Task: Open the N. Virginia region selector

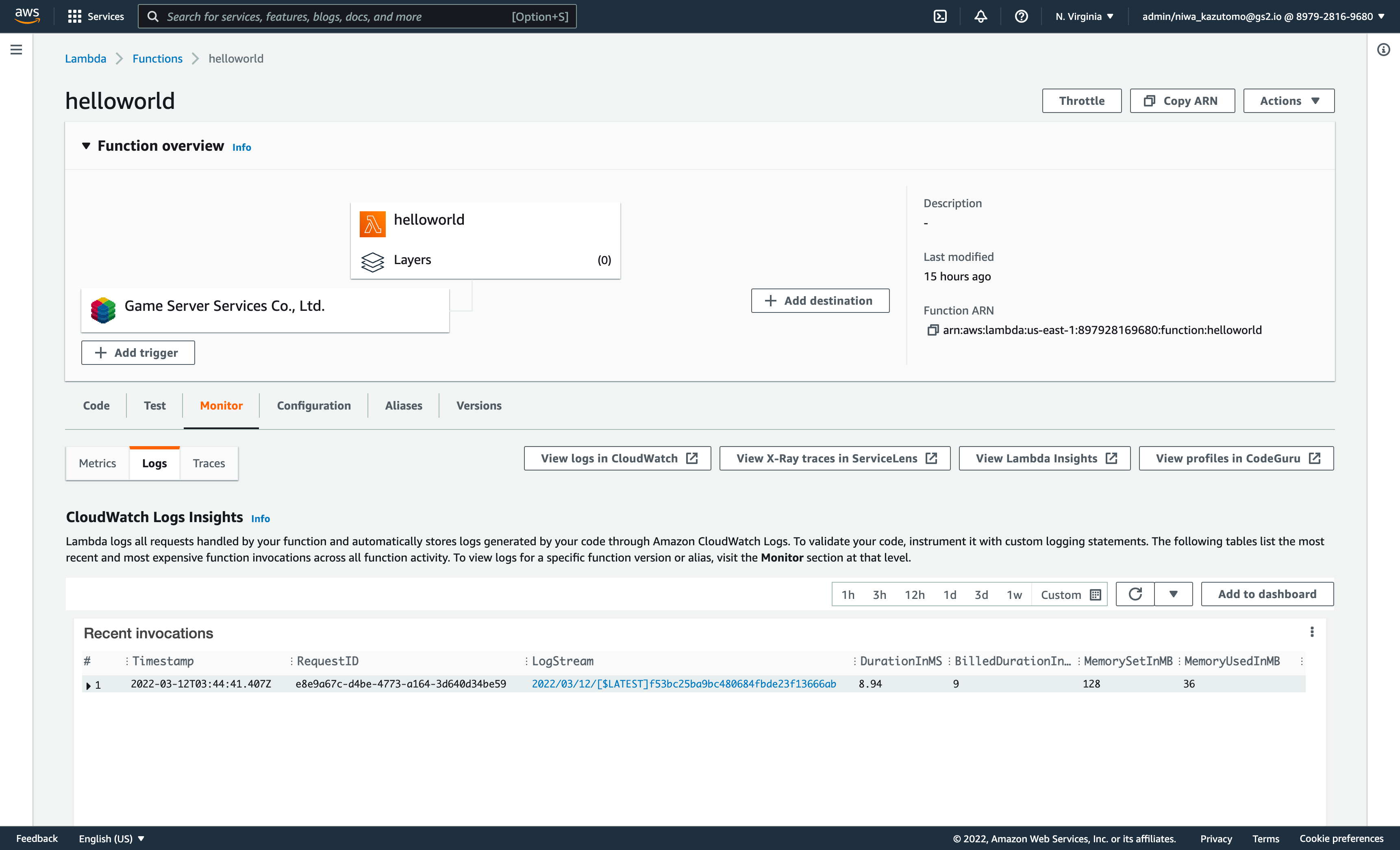Action: (x=1084, y=17)
